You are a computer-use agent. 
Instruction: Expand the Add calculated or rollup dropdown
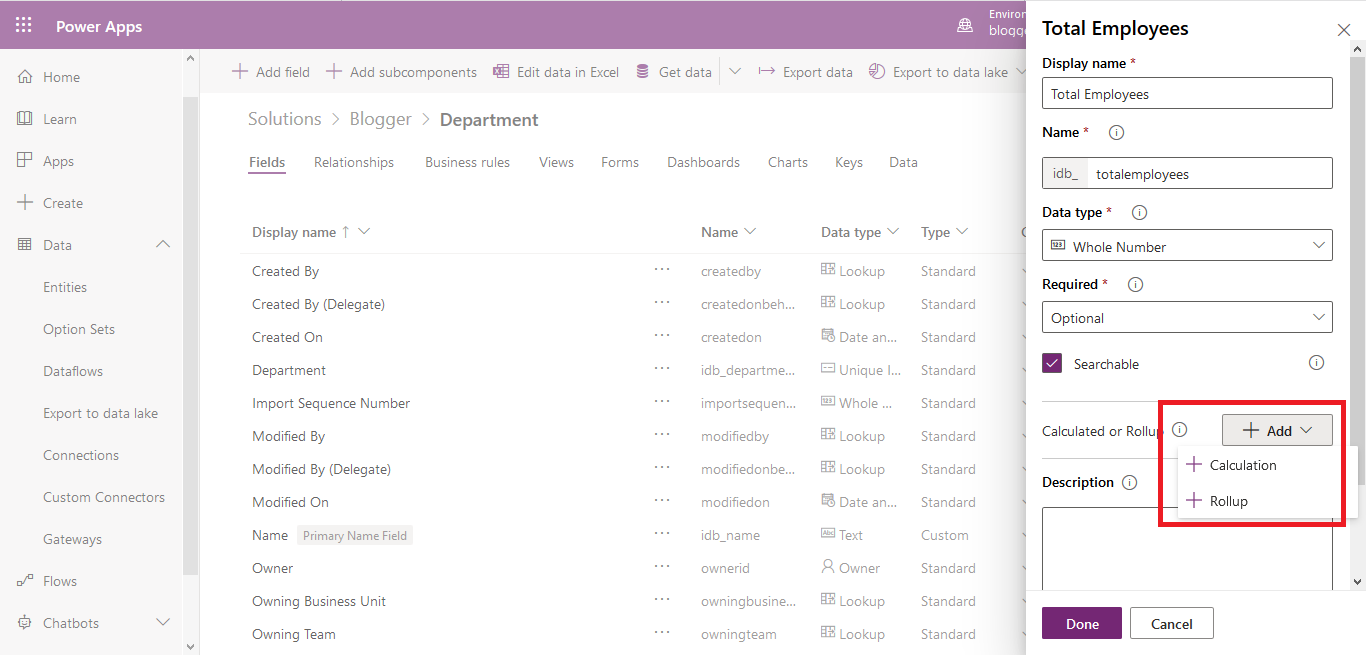point(1277,429)
